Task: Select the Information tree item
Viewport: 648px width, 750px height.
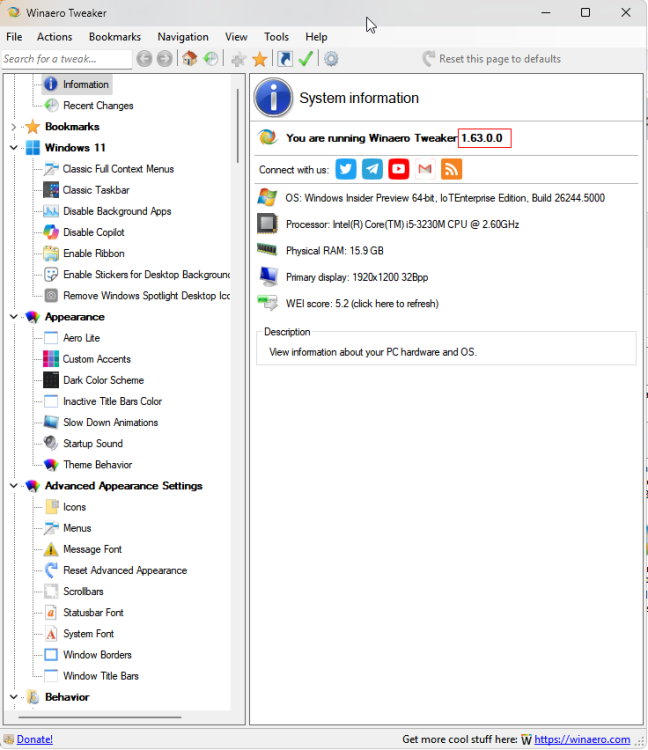Action: pos(77,84)
